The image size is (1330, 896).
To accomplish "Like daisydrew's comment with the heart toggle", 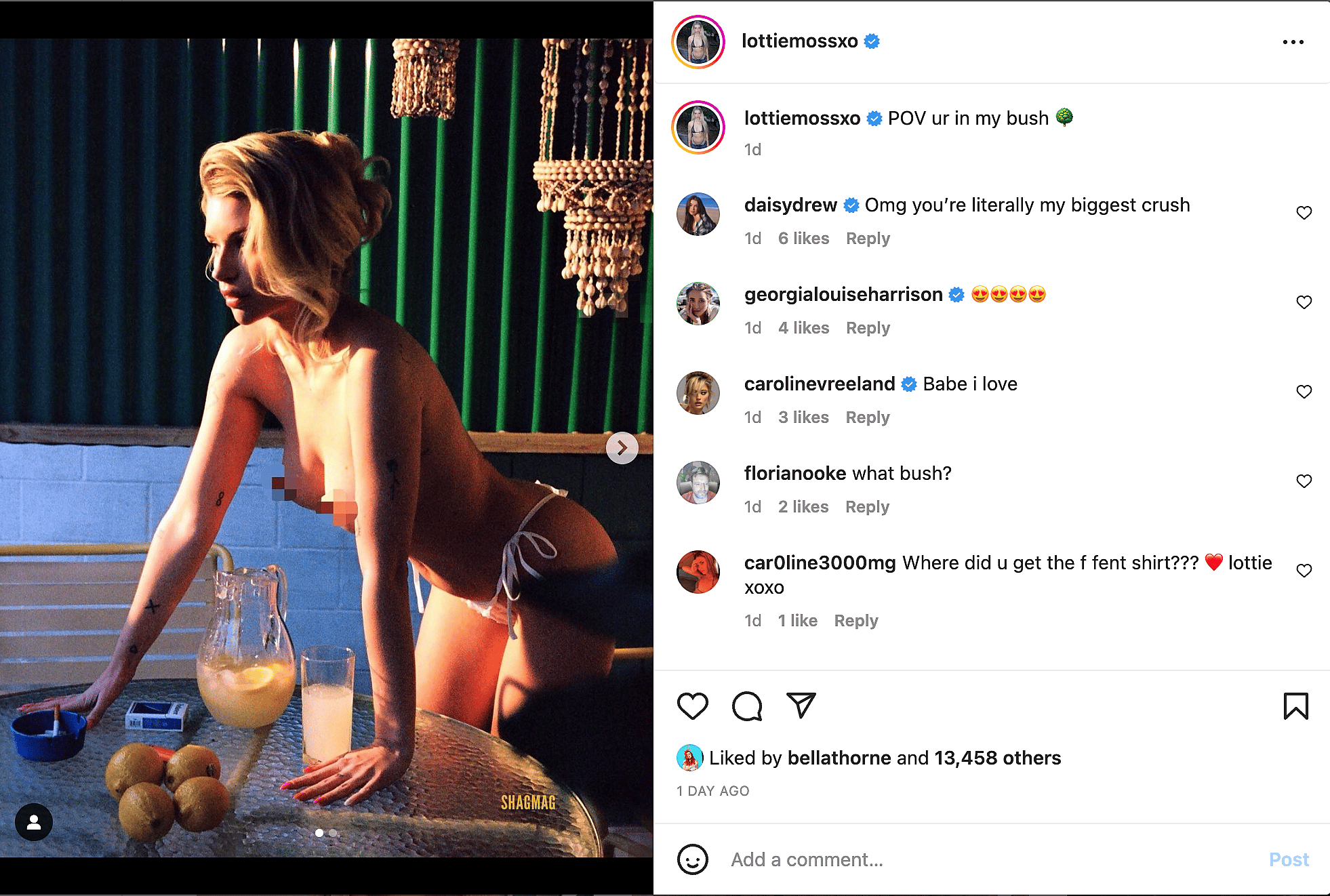I will point(1304,212).
